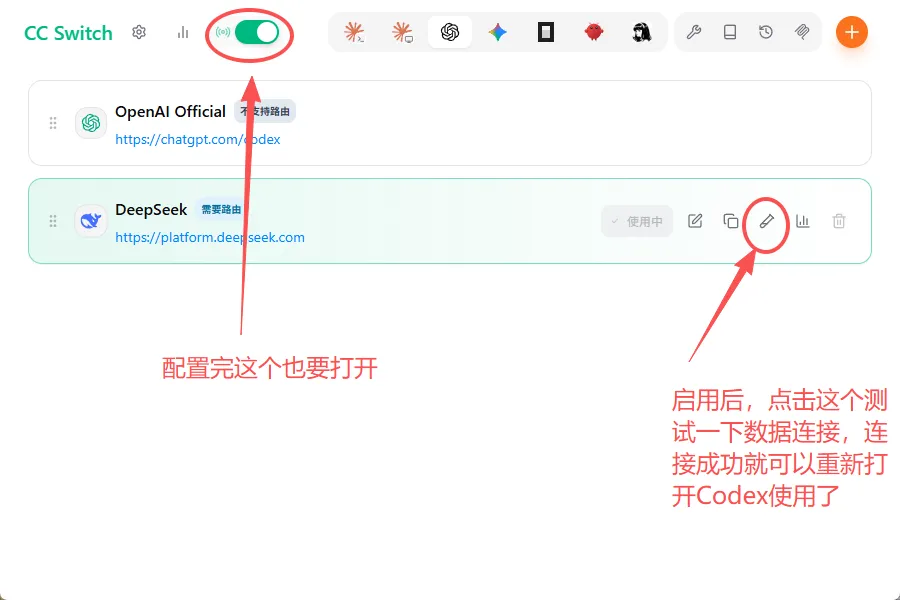Grab the OpenAI Official drag handle
This screenshot has height=600, width=900.
pyautogui.click(x=53, y=123)
